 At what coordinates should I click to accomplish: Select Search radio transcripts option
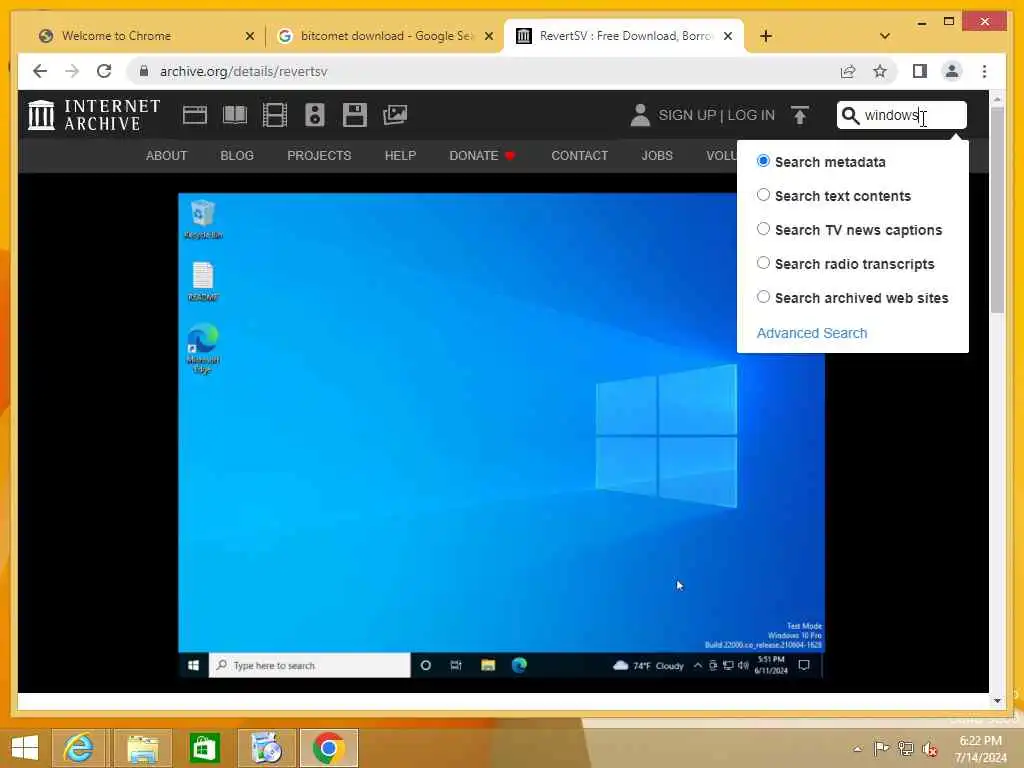coord(763,263)
